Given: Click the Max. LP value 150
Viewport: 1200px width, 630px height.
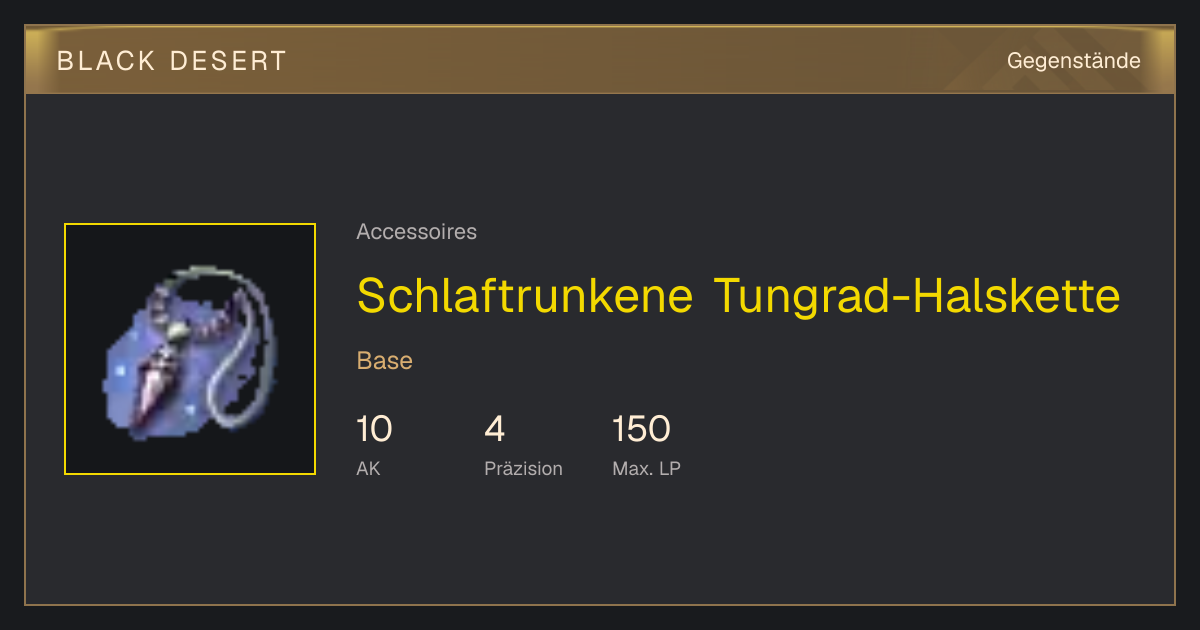Looking at the screenshot, I should click(x=641, y=429).
